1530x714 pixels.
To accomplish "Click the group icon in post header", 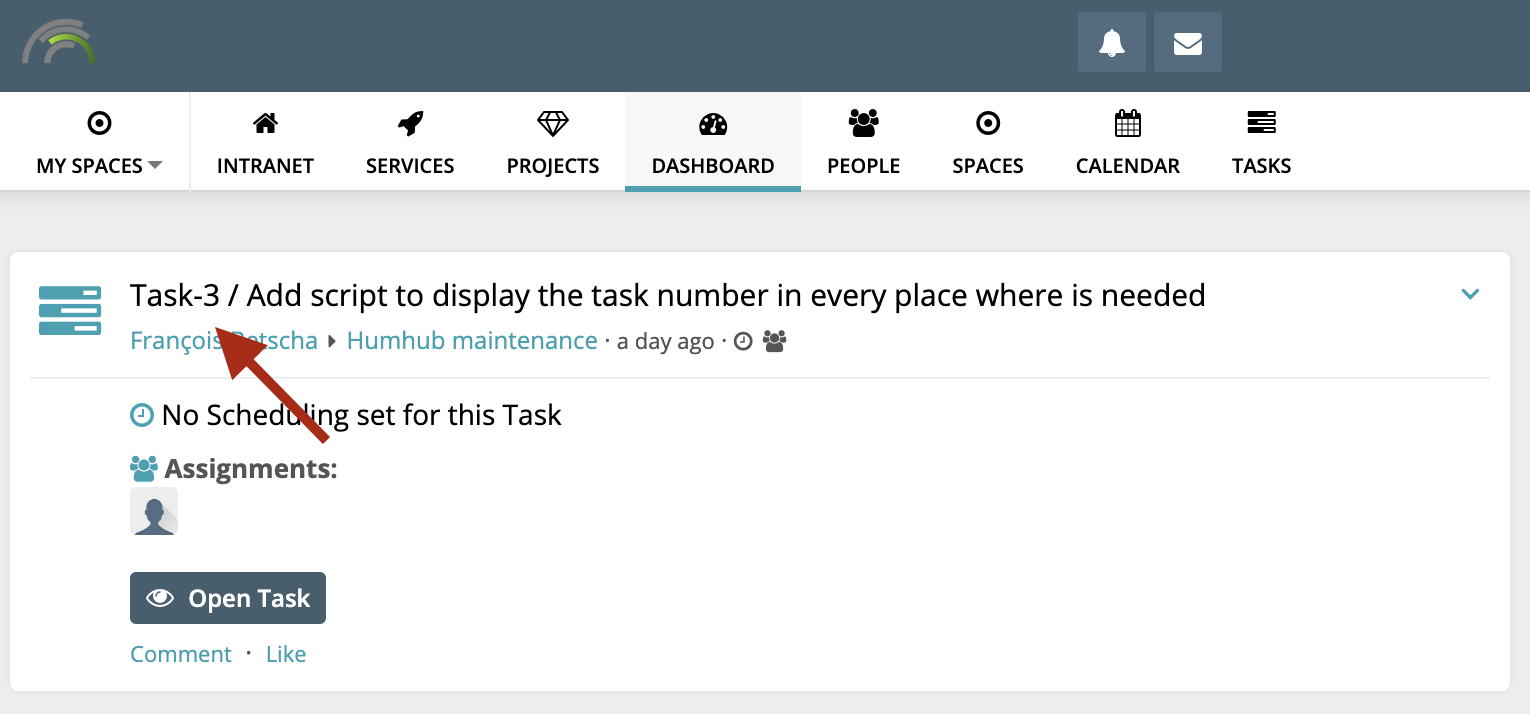I will 775,342.
